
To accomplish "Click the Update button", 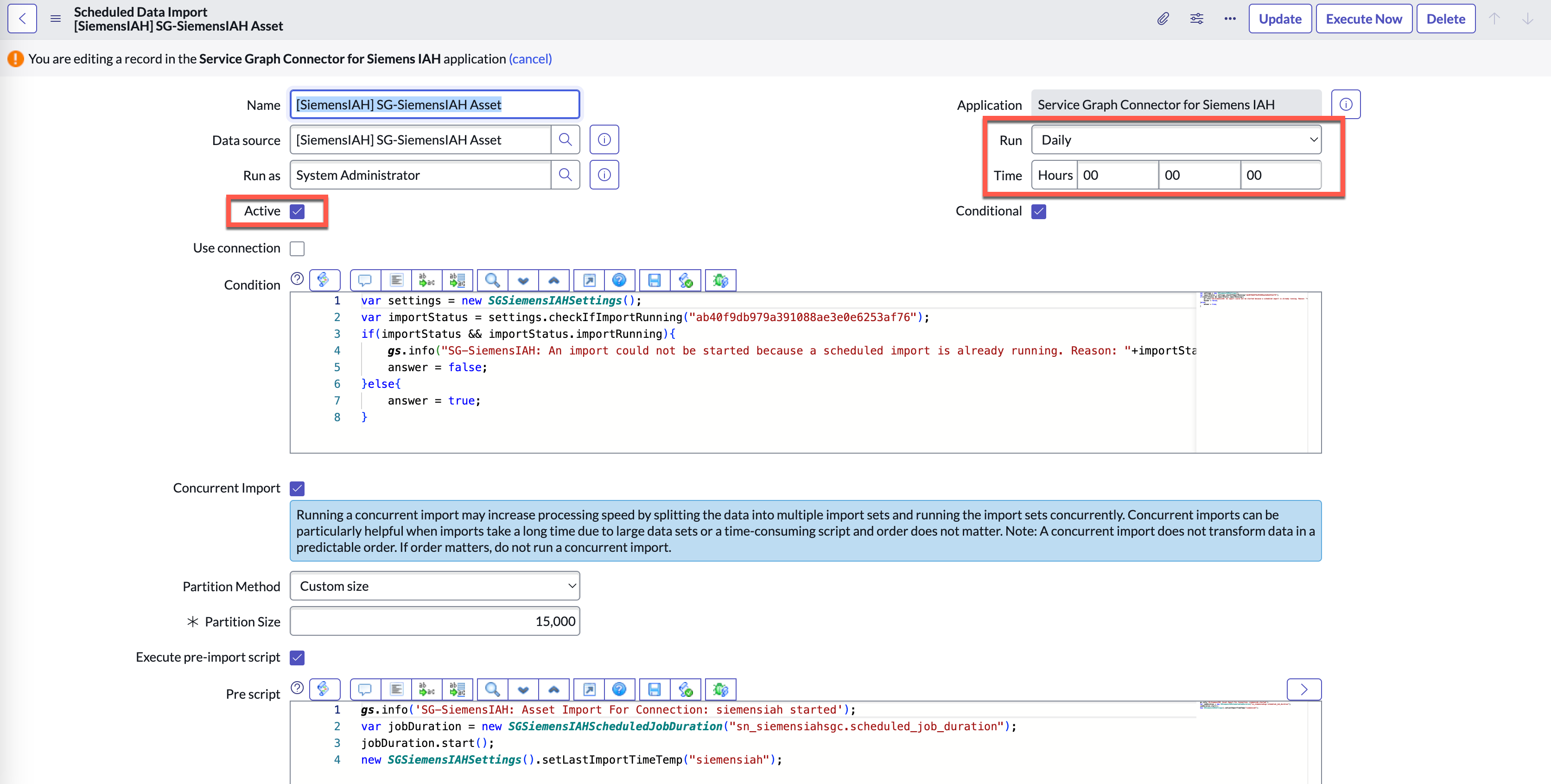I will coord(1280,19).
